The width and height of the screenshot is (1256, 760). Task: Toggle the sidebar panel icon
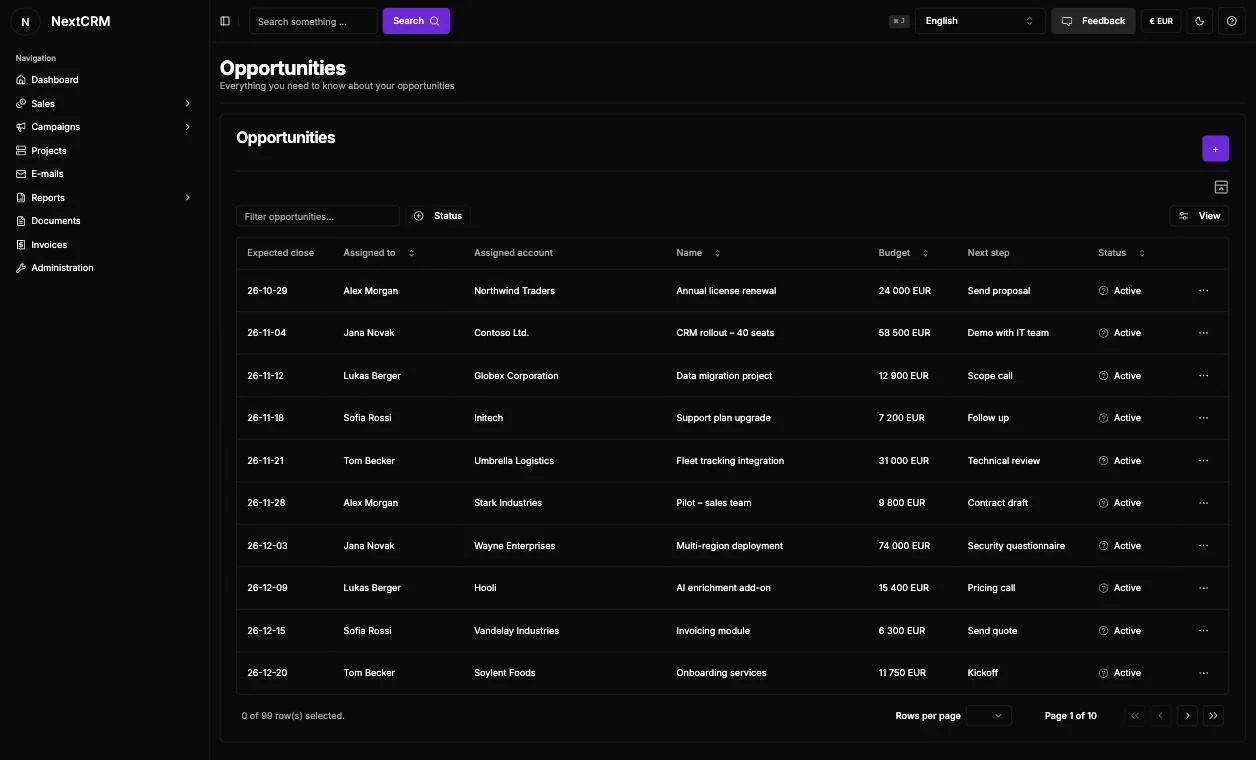(225, 21)
